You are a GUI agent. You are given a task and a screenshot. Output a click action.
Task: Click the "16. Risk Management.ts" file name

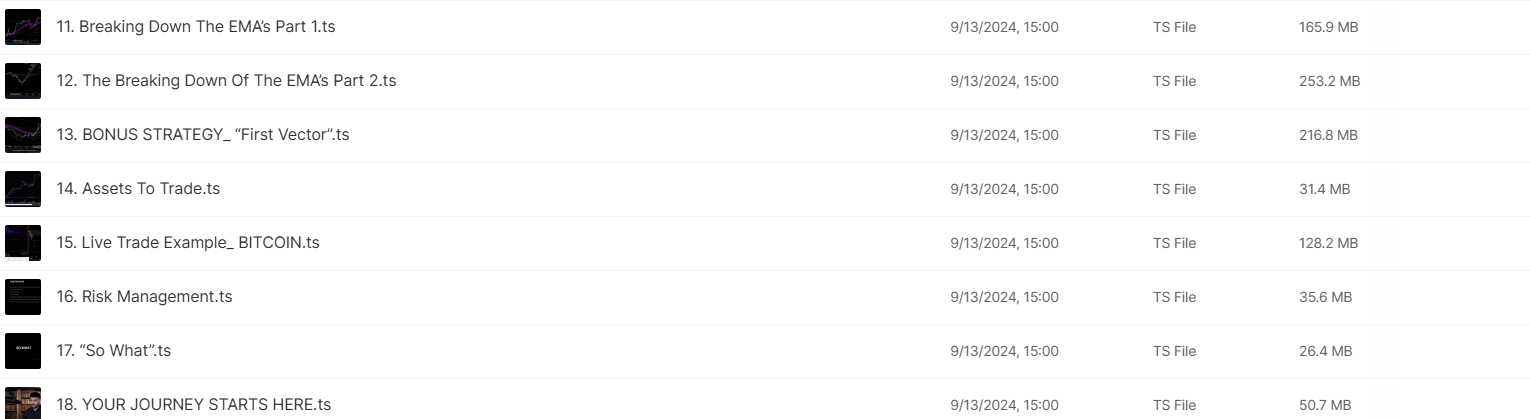[x=144, y=297]
